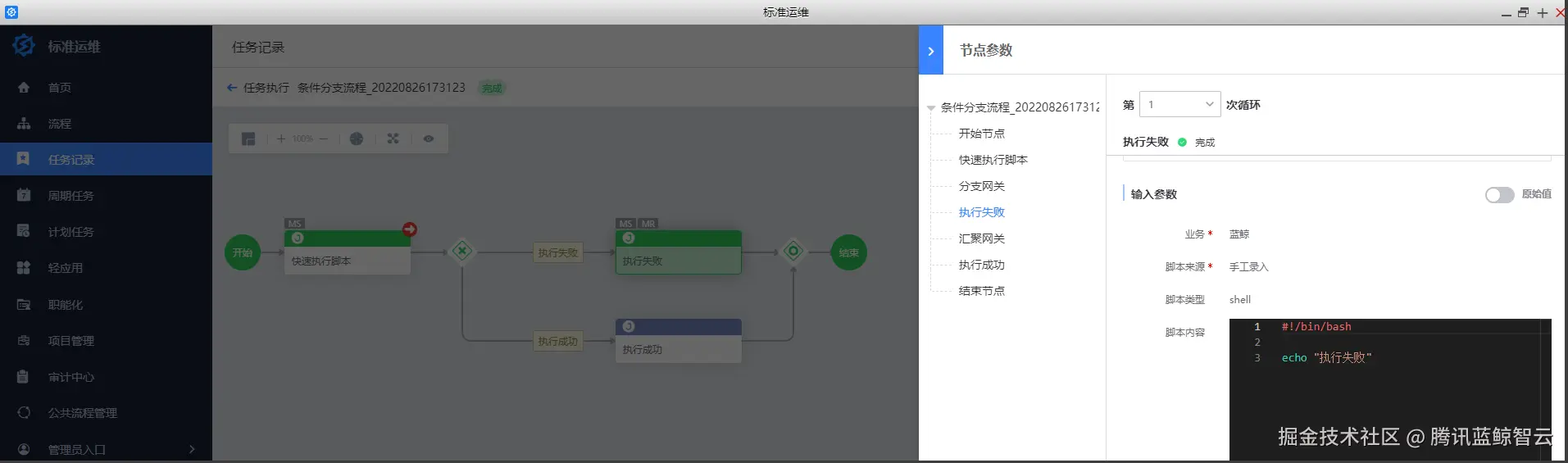Click the 蓝鲸 business value
The width and height of the screenshot is (1568, 463).
coord(1239,234)
